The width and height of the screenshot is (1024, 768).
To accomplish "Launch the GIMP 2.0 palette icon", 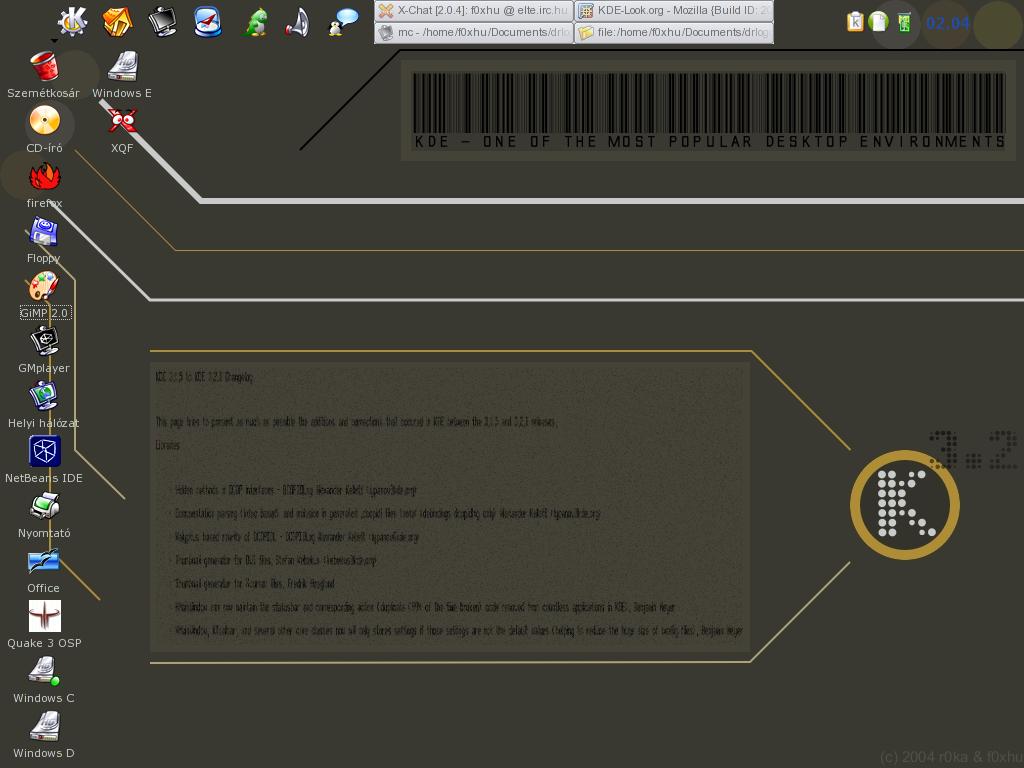I will coord(44,286).
